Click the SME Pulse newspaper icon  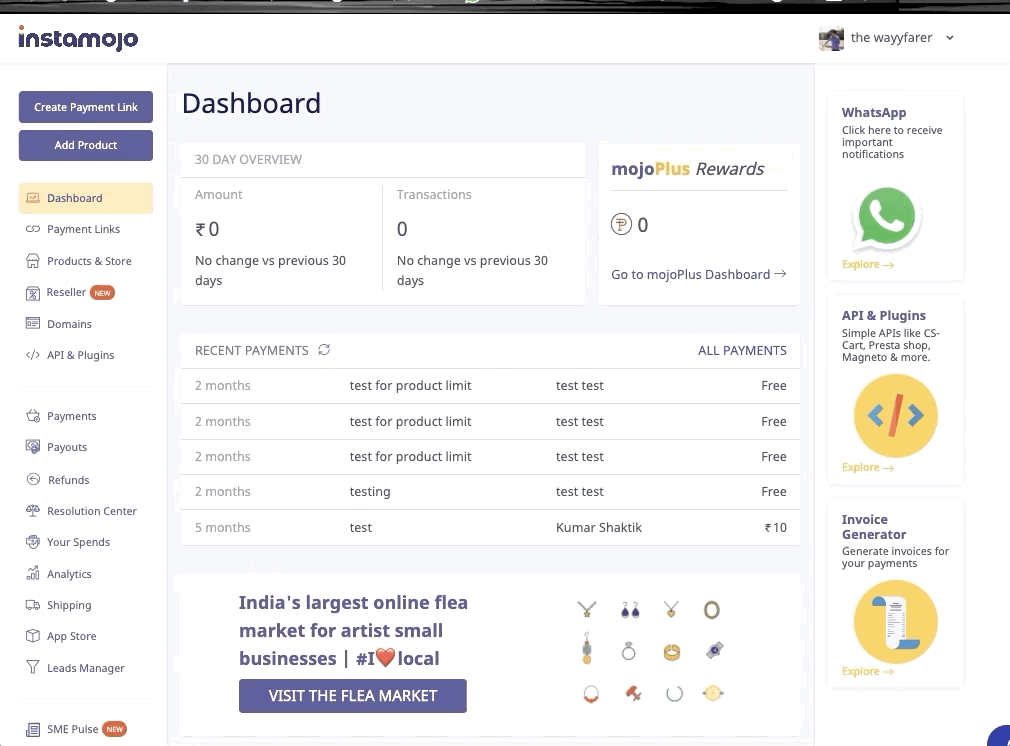tap(33, 729)
